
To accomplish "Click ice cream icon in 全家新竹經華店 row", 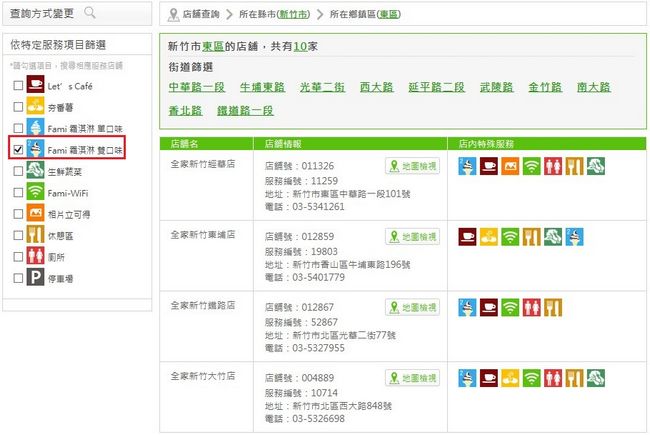I will pos(467,166).
